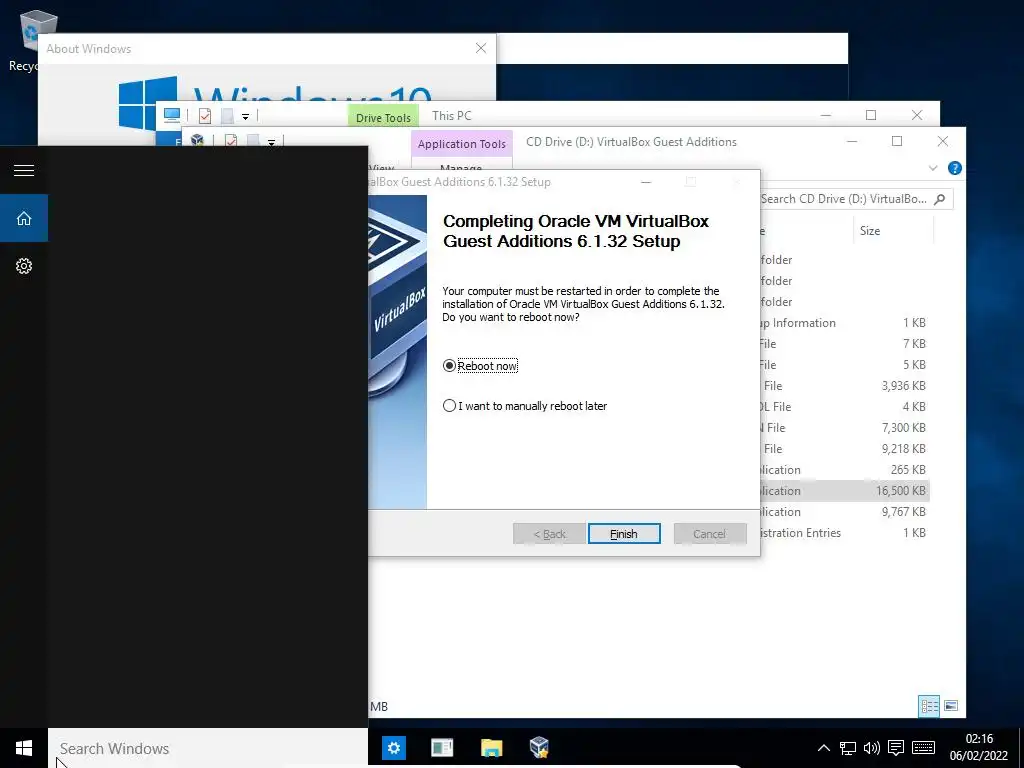
Task: Show hidden system tray icons
Action: (824, 748)
